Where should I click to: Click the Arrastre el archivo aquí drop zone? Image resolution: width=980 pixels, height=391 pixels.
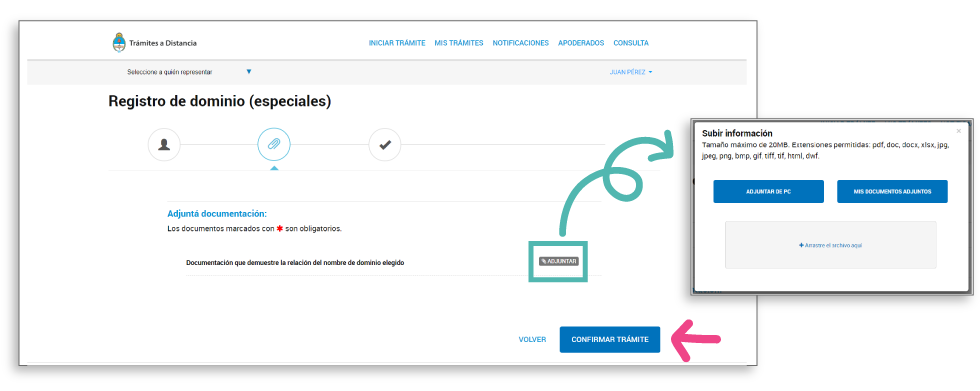click(831, 245)
